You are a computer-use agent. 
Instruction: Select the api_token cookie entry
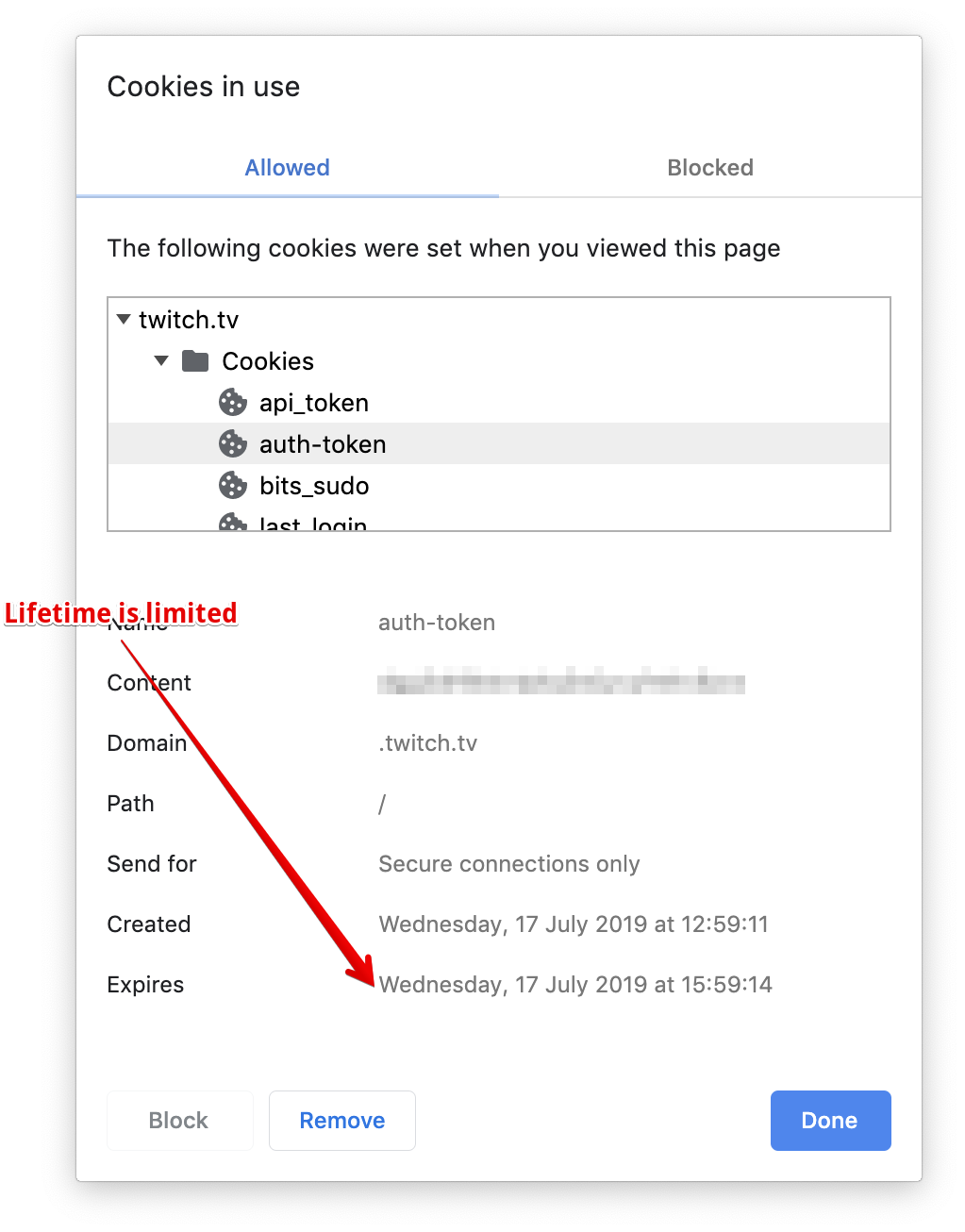pos(313,402)
